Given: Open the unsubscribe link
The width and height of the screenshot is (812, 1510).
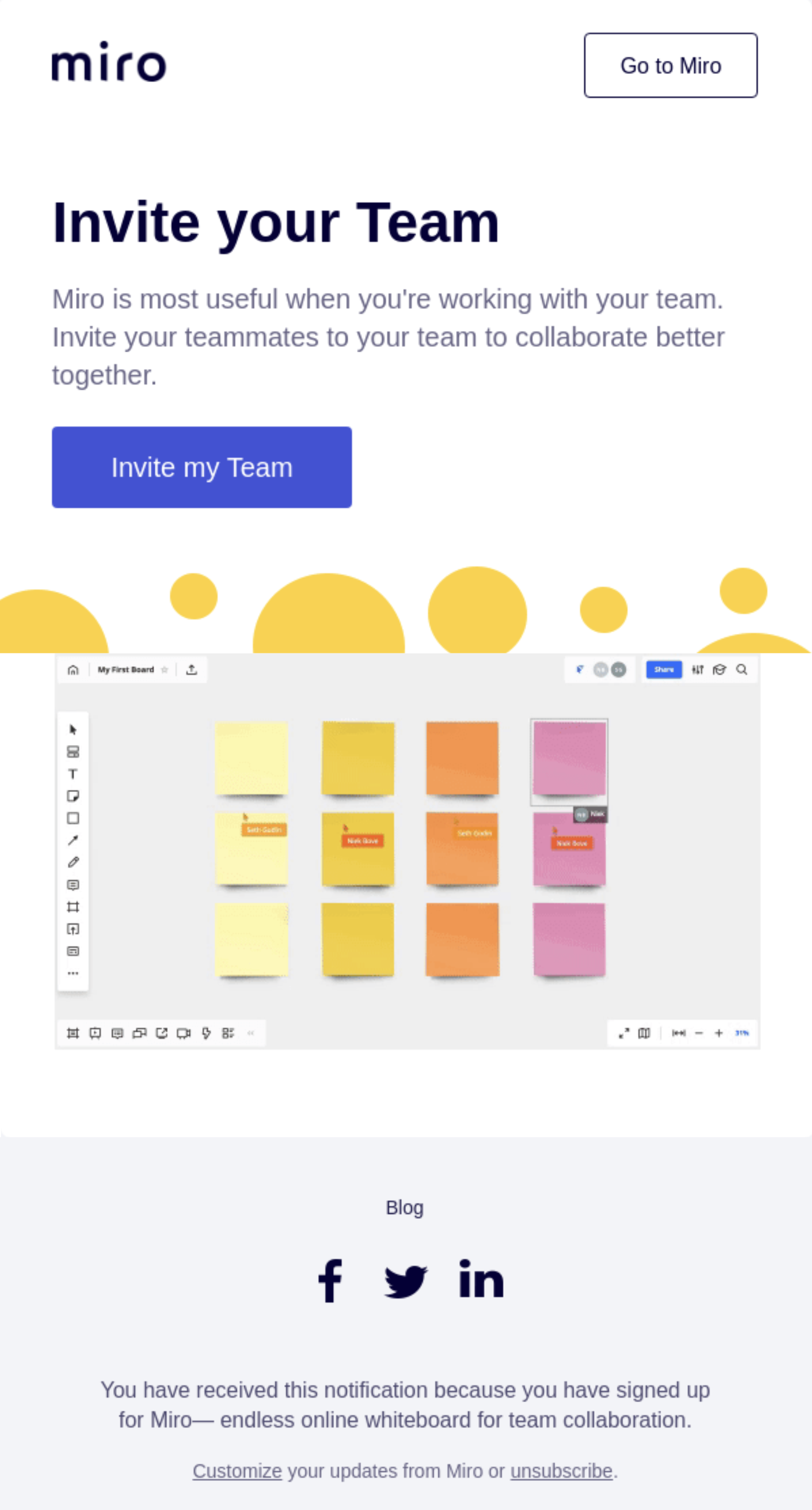Looking at the screenshot, I should click(x=561, y=1470).
